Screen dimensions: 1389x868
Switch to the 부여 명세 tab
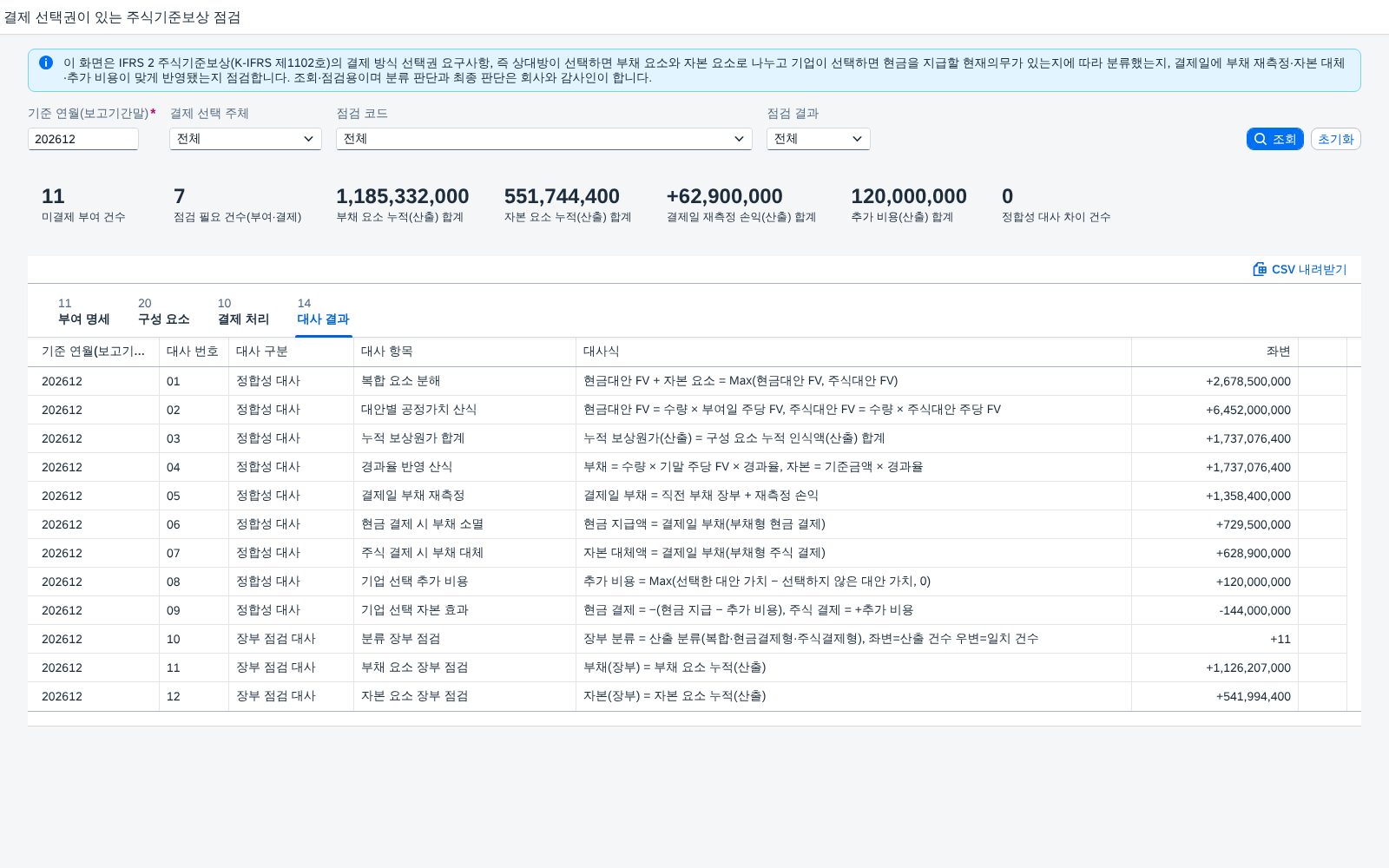point(84,312)
